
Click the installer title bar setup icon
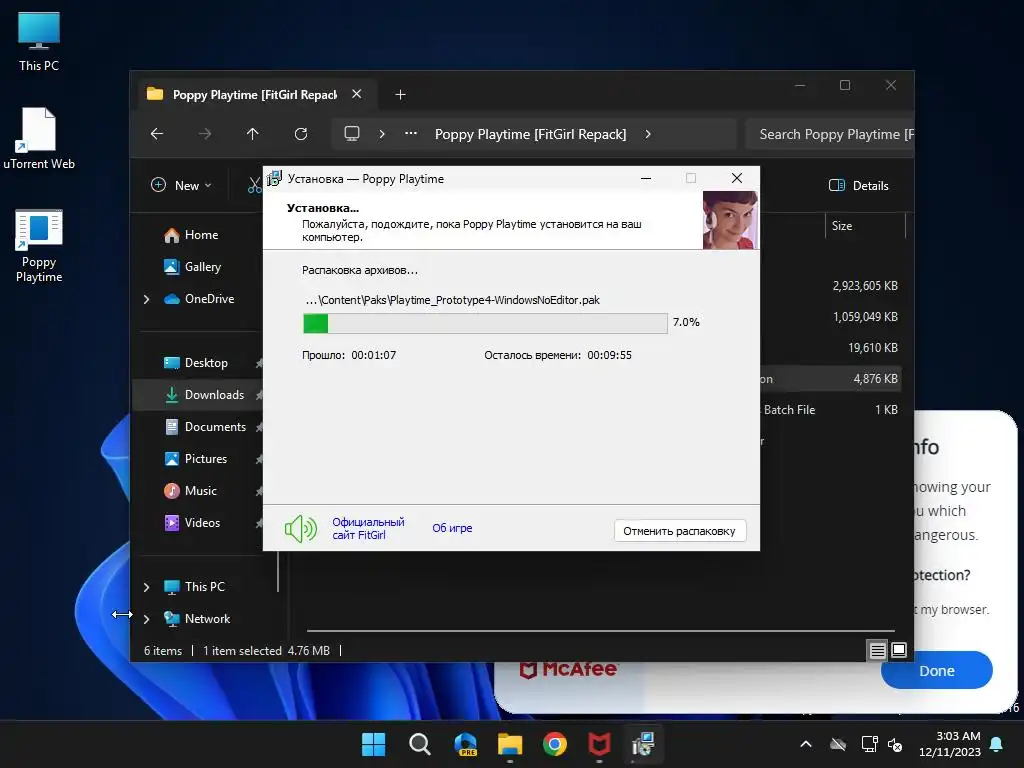[274, 178]
